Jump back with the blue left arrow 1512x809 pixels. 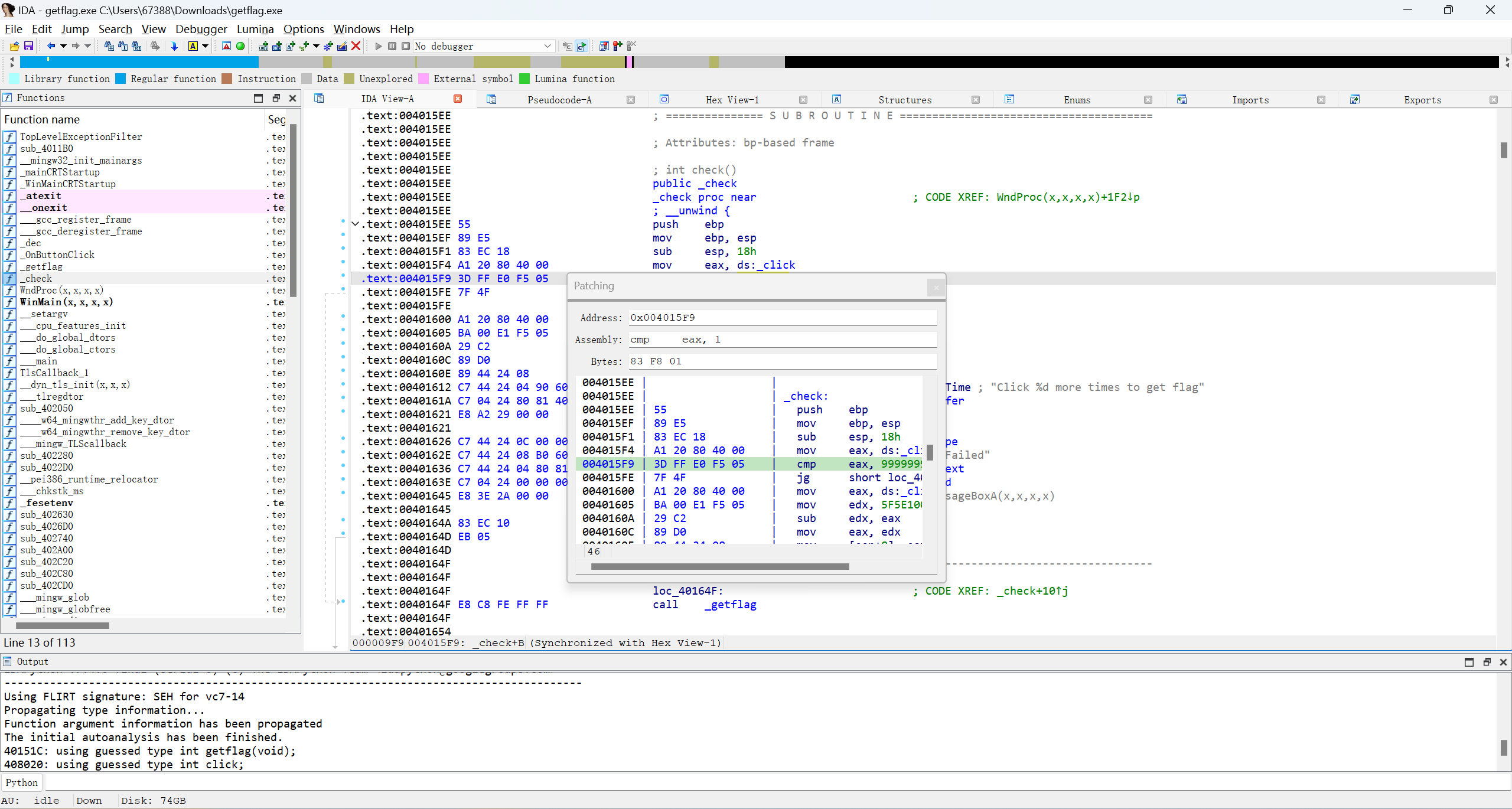coord(51,46)
